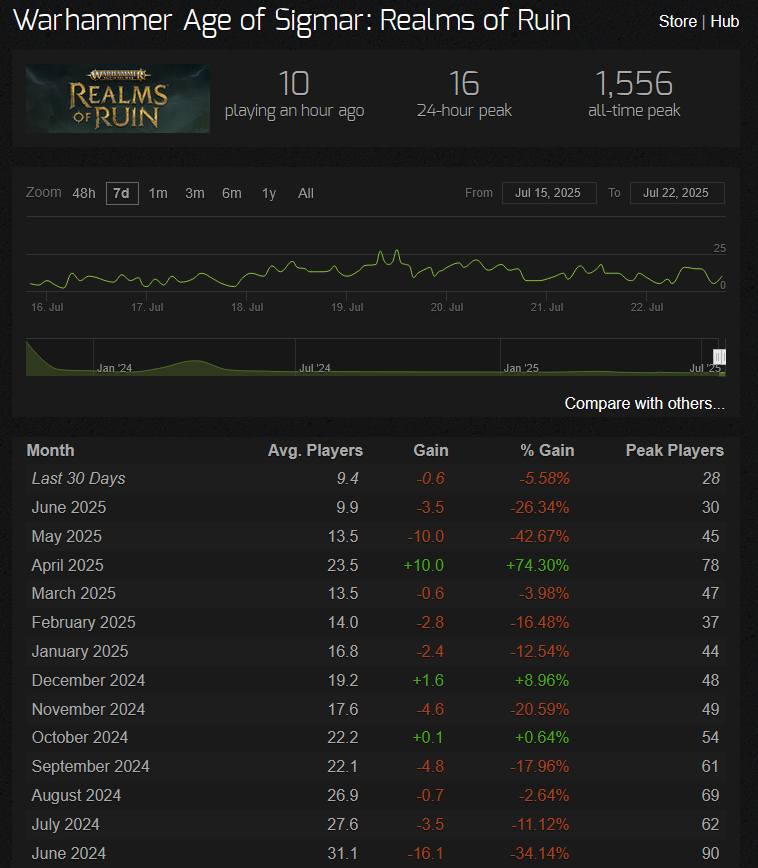Click the -42.67% value for May 2025

pyautogui.click(x=539, y=536)
